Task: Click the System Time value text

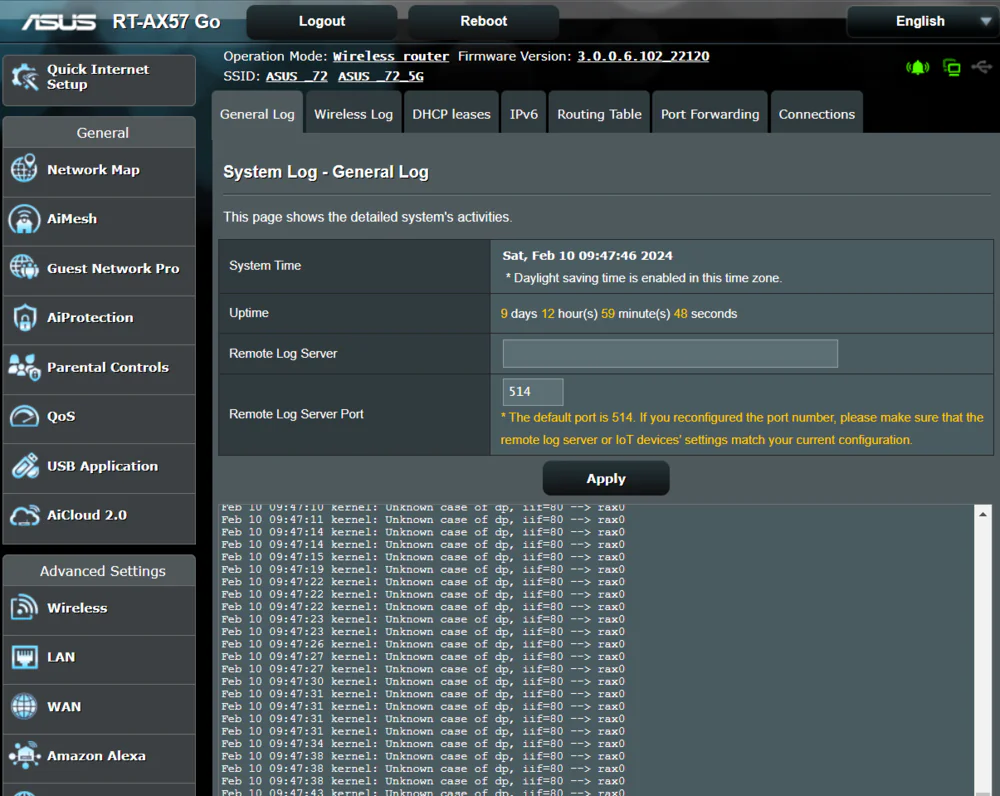Action: [587, 256]
